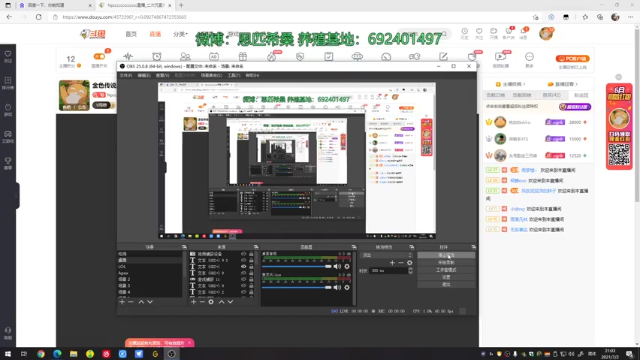Image resolution: width=640 pixels, height=360 pixels.
Task: Adjust 桌面音频 volume slider
Action: pos(297,267)
